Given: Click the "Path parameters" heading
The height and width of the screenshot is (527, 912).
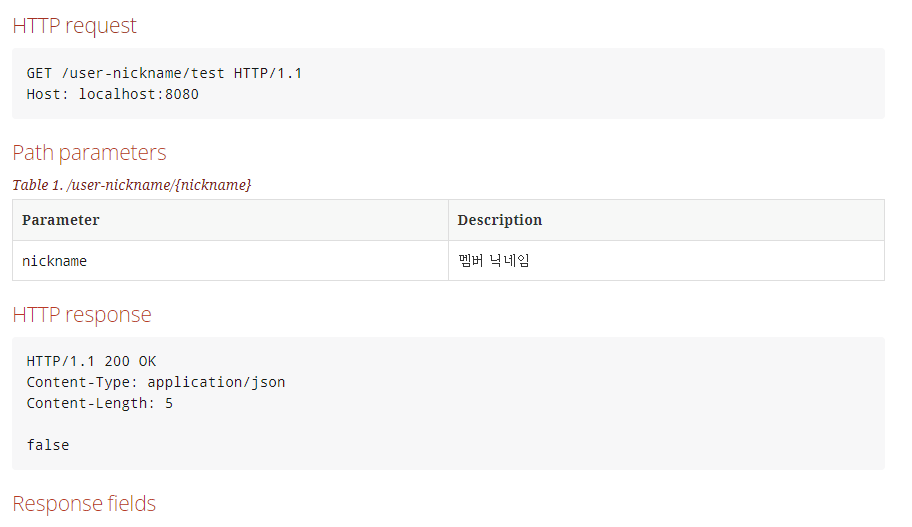Looking at the screenshot, I should pos(89,153).
